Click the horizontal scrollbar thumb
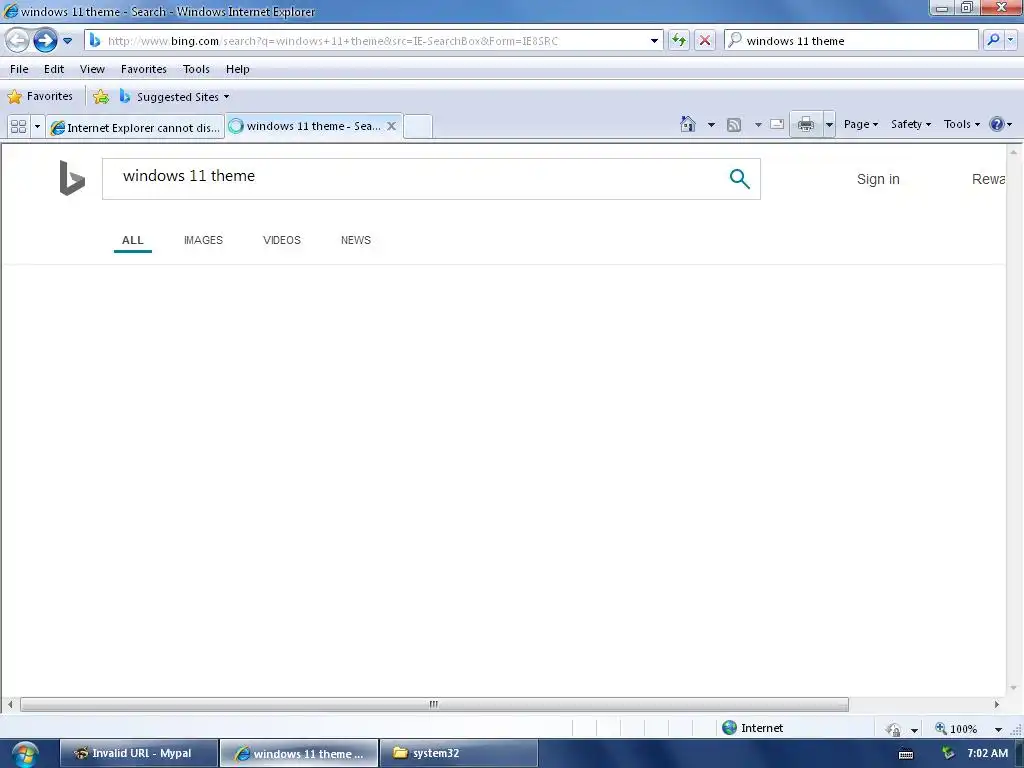This screenshot has width=1024, height=768. tap(434, 705)
